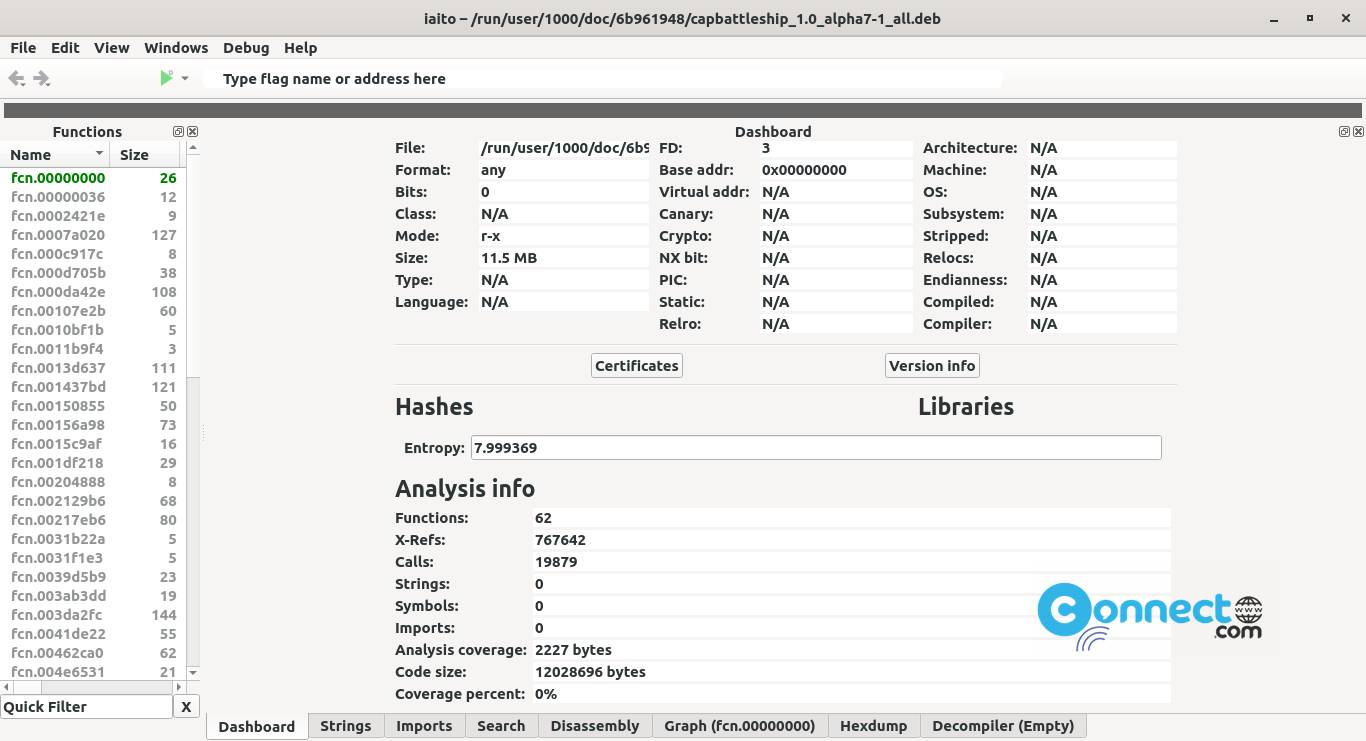The width and height of the screenshot is (1366, 741).
Task: Click the flag name or address field
Action: (x=600, y=79)
